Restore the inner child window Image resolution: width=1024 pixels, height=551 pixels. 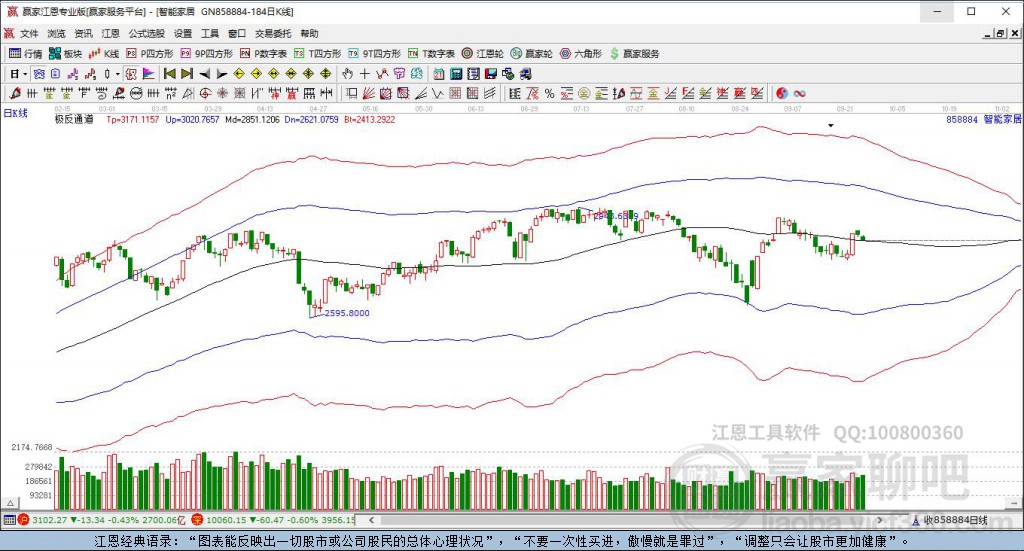click(1000, 33)
